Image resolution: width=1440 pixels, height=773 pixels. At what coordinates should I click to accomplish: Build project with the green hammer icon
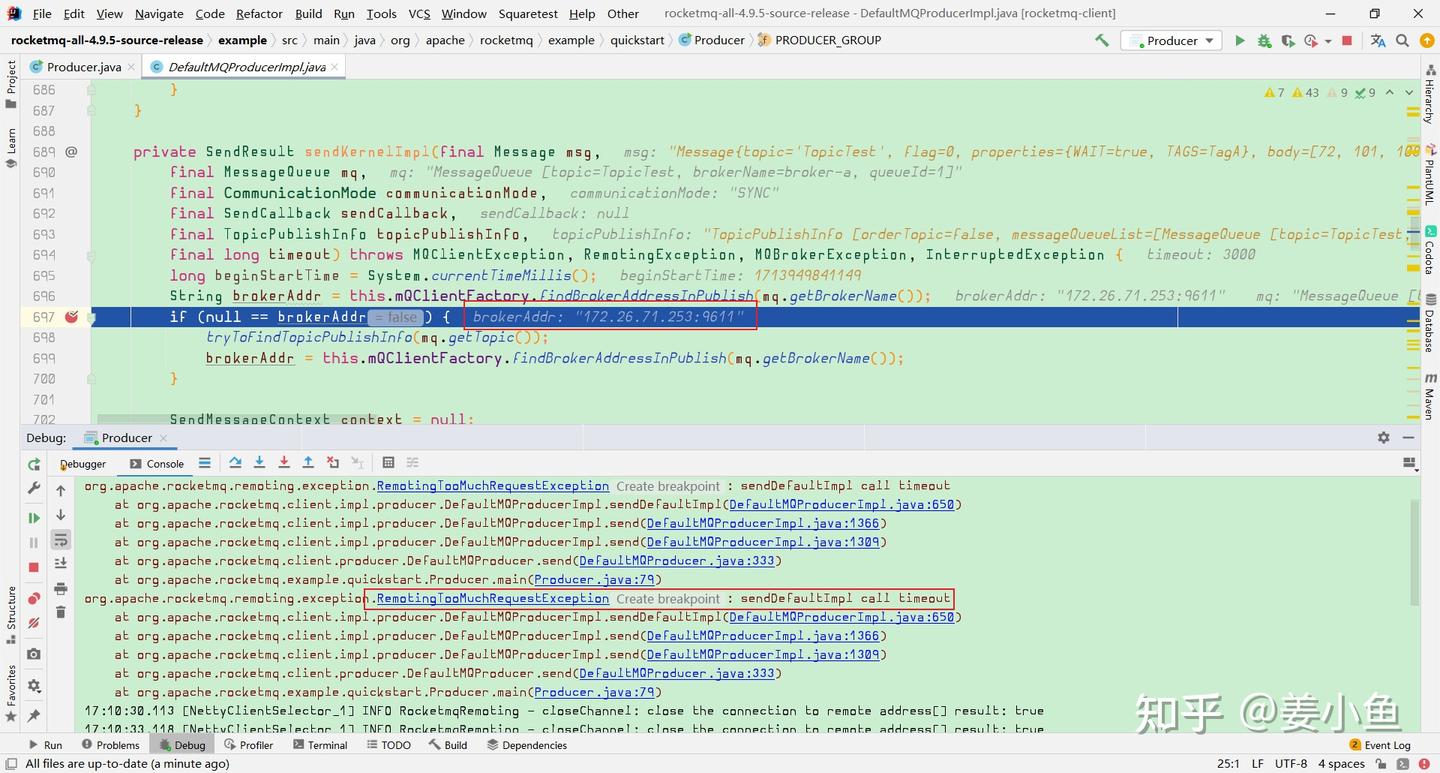1102,41
